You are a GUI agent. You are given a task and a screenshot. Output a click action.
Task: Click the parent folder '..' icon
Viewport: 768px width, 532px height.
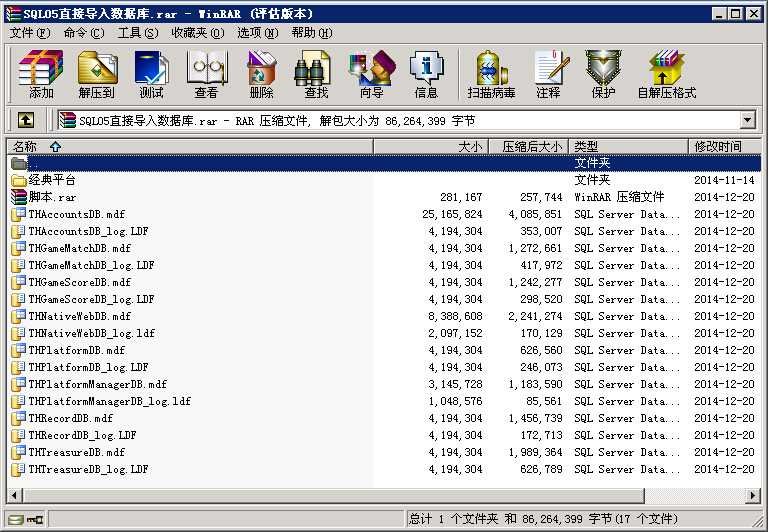(19, 163)
